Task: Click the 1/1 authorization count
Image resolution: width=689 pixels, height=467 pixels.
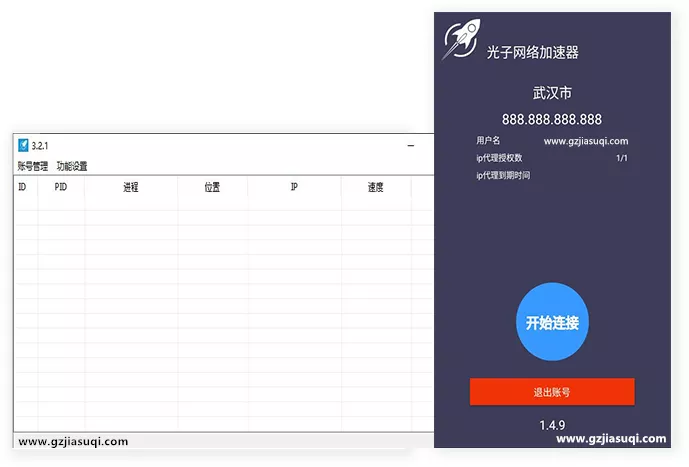Action: coord(622,158)
